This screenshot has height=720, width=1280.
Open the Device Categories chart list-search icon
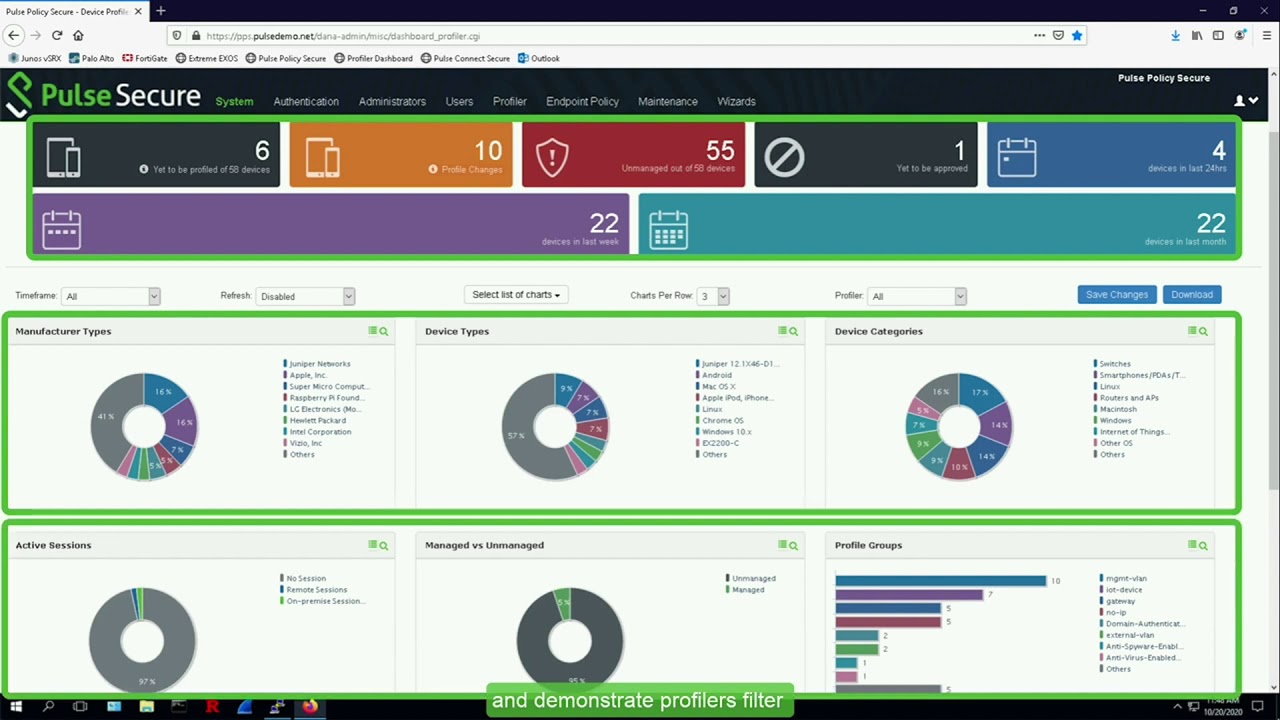1197,331
